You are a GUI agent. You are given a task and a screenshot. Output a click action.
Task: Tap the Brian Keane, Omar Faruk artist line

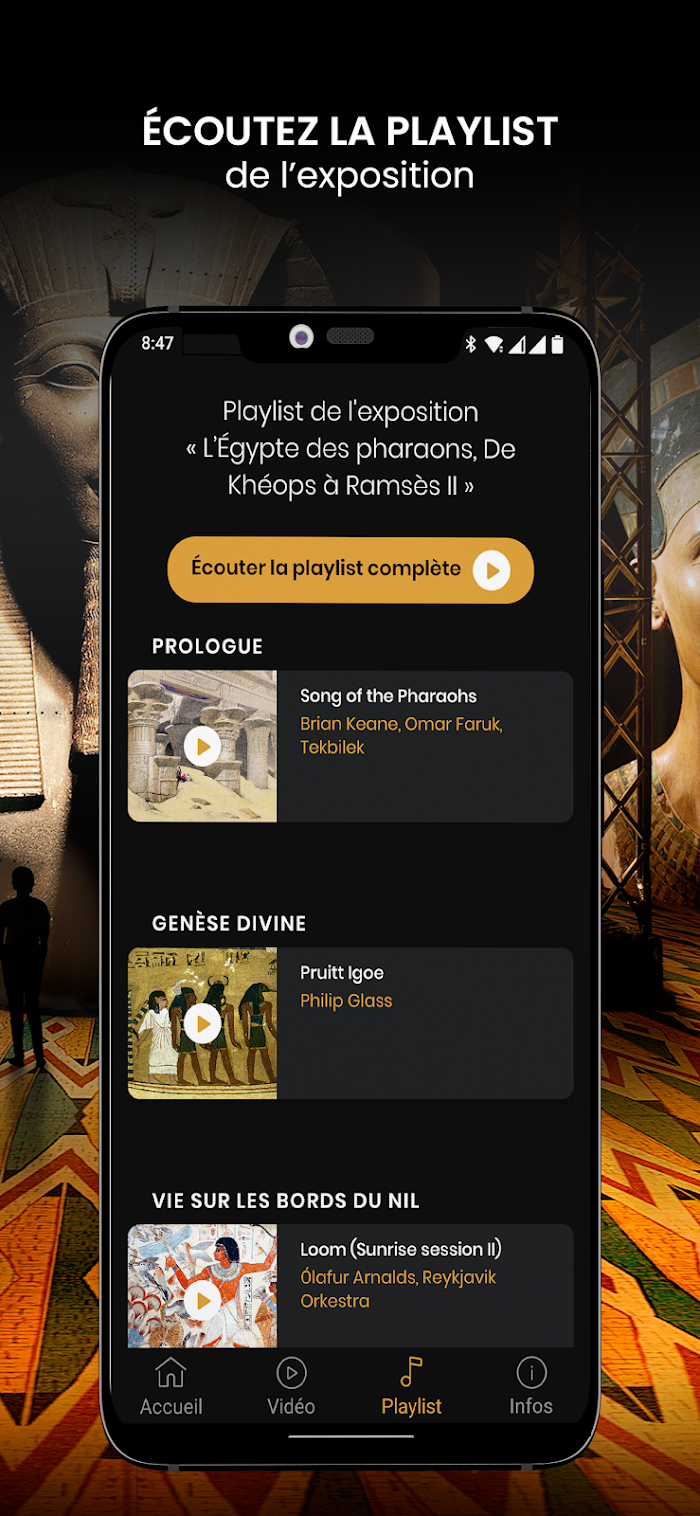(401, 735)
